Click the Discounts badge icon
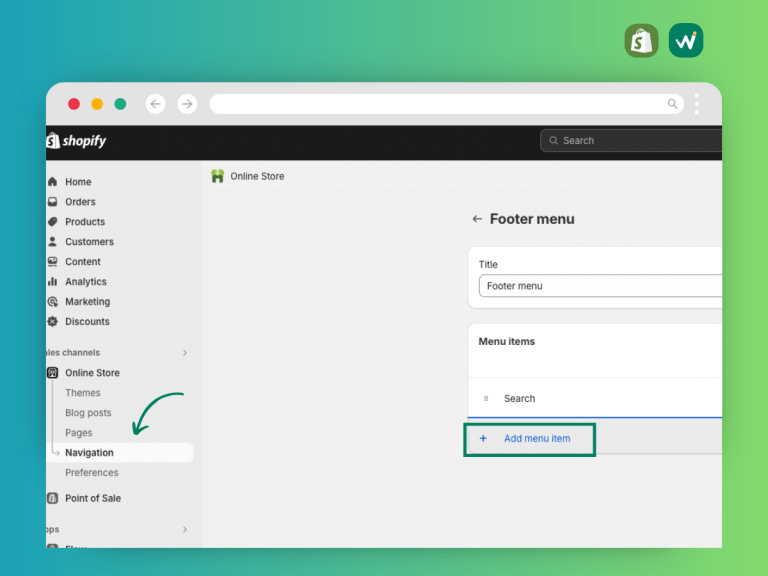This screenshot has width=768, height=576. coord(53,321)
